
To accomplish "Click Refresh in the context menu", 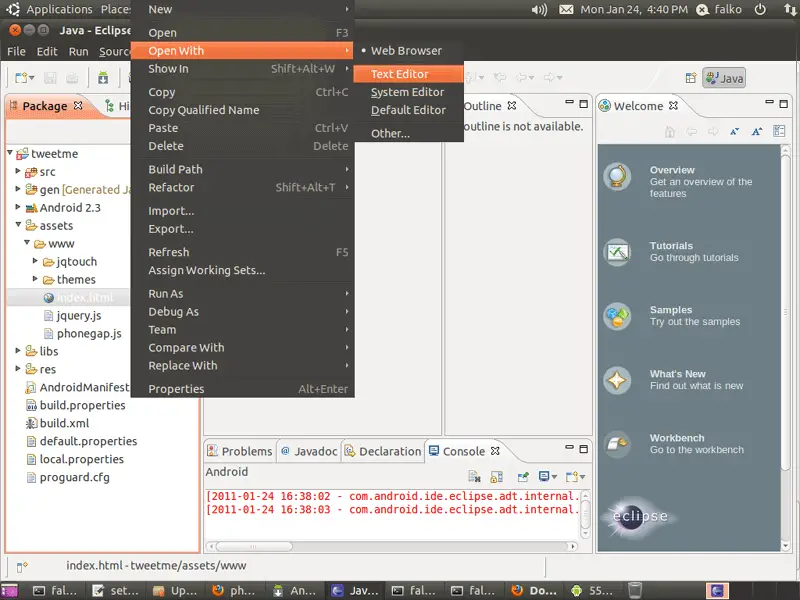I will pos(243,252).
